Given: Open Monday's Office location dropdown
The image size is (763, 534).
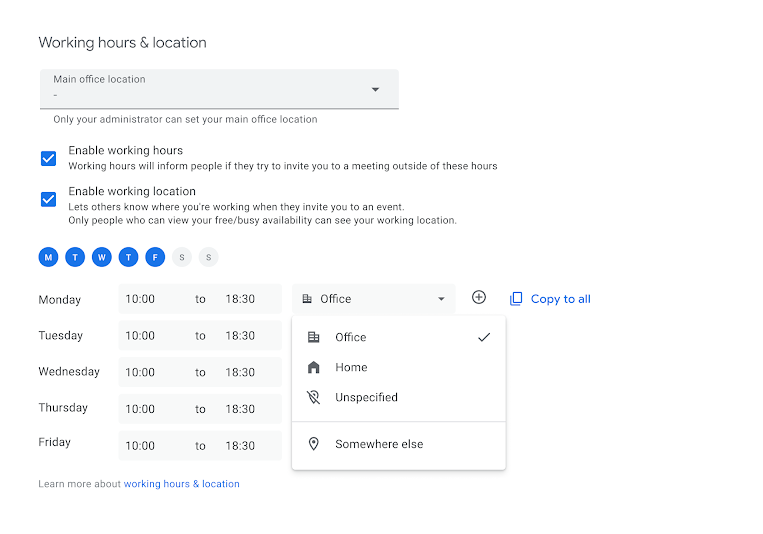Looking at the screenshot, I should pyautogui.click(x=374, y=299).
